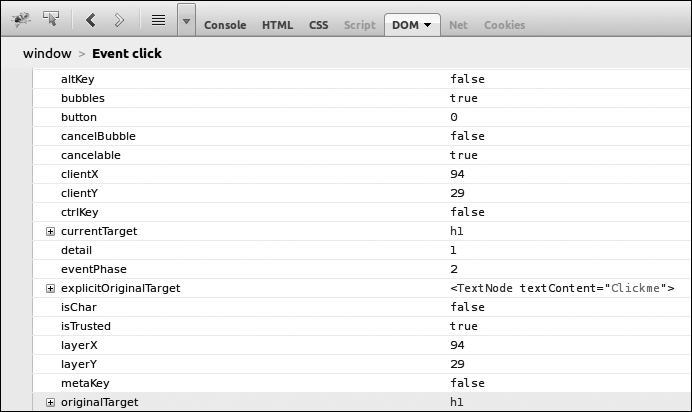Switch to the Script tab

coord(360,25)
